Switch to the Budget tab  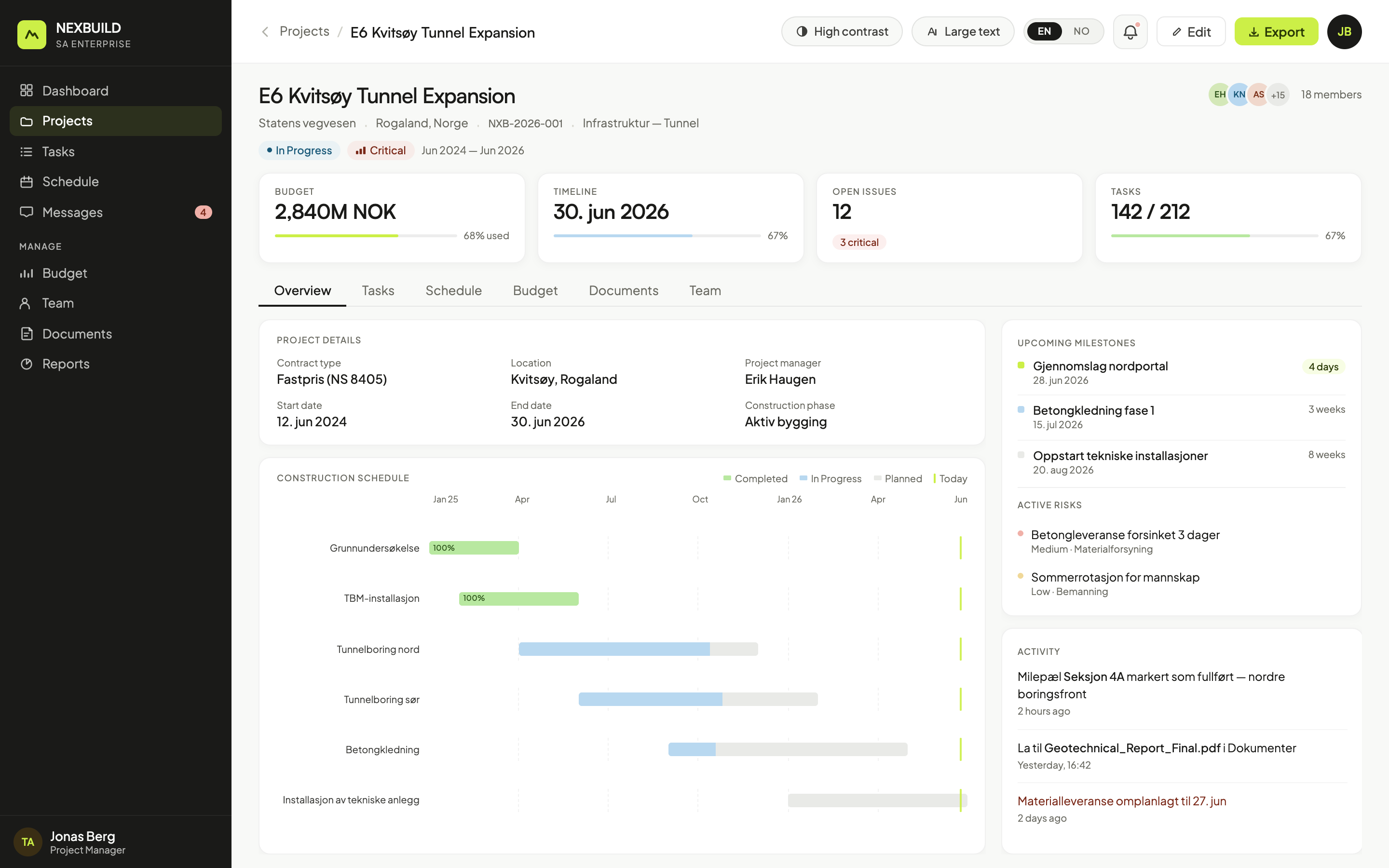click(x=535, y=290)
